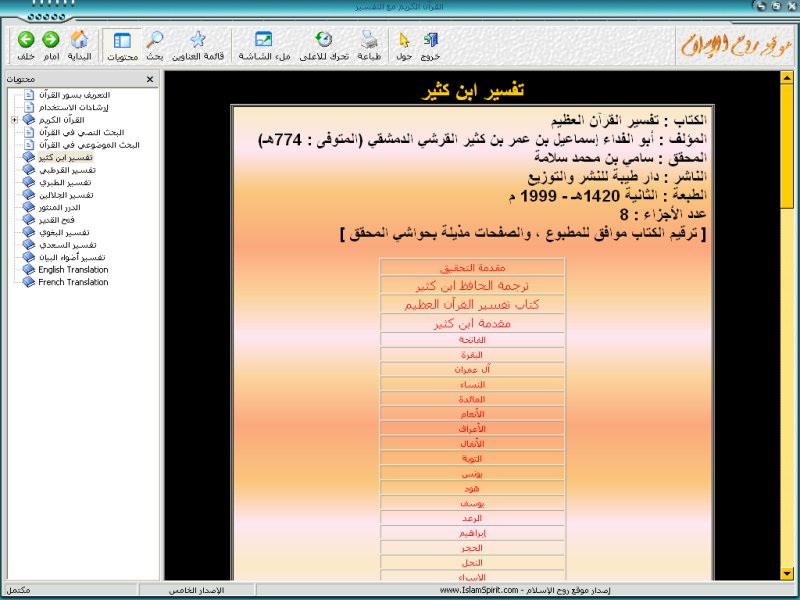Image resolution: width=800 pixels, height=600 pixels.
Task: Open the bookmarks list star icon
Action: [198, 40]
